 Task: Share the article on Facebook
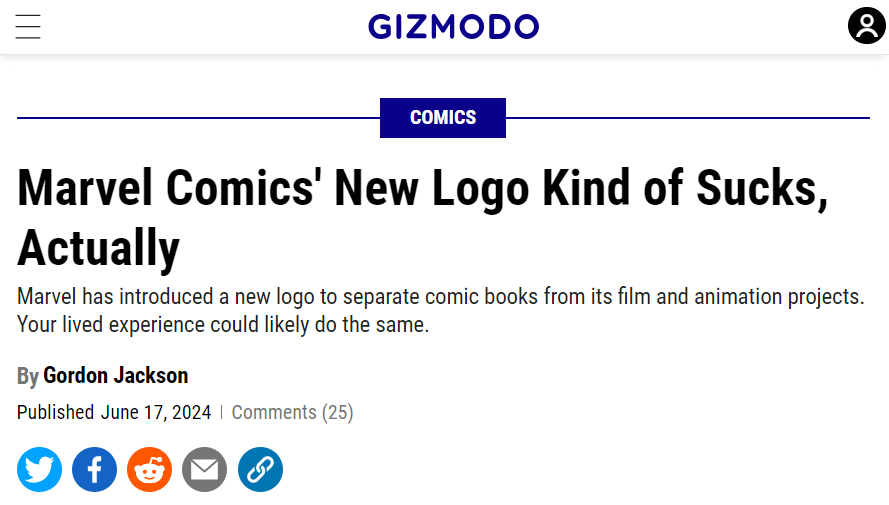95,469
